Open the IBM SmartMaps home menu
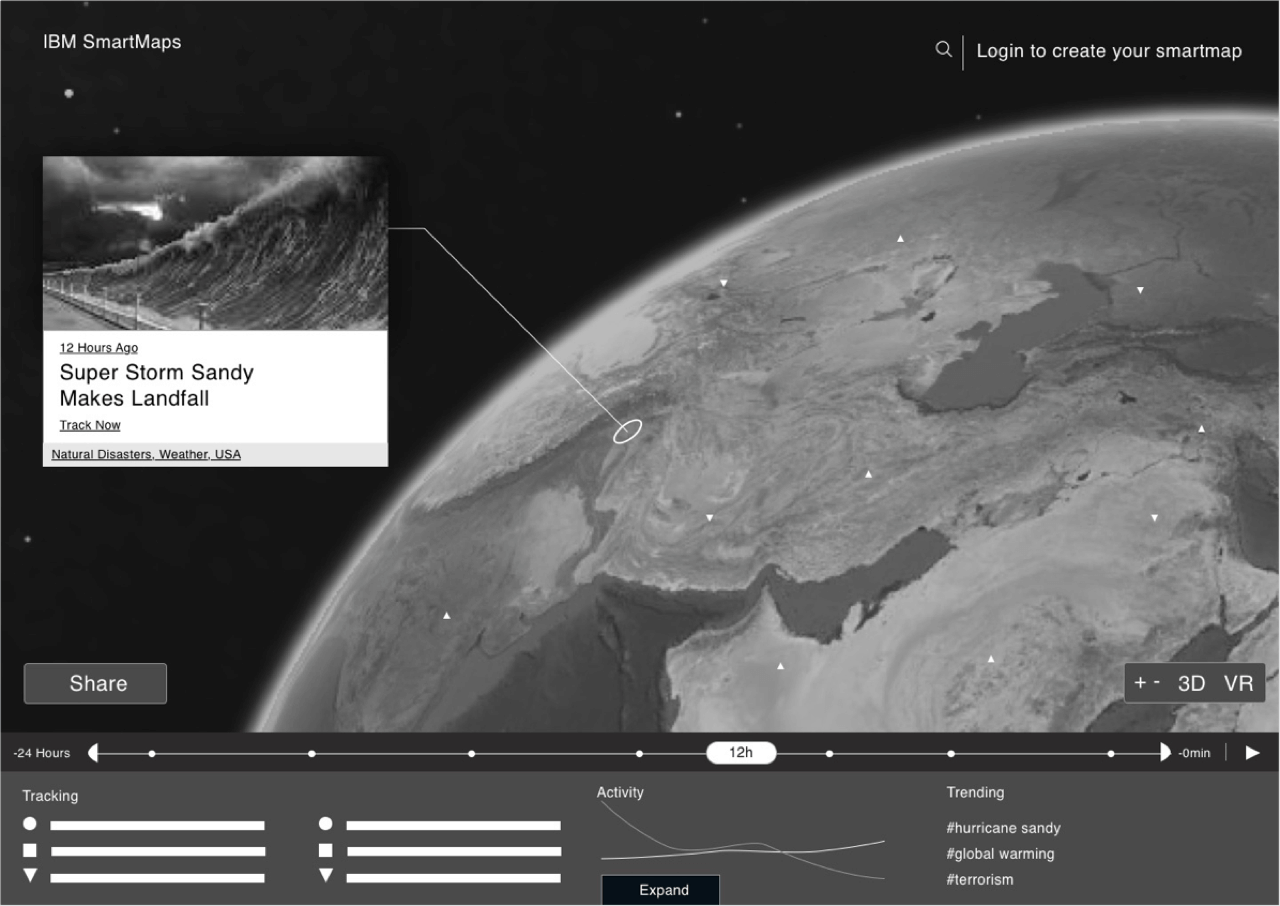1280x906 pixels. (112, 42)
